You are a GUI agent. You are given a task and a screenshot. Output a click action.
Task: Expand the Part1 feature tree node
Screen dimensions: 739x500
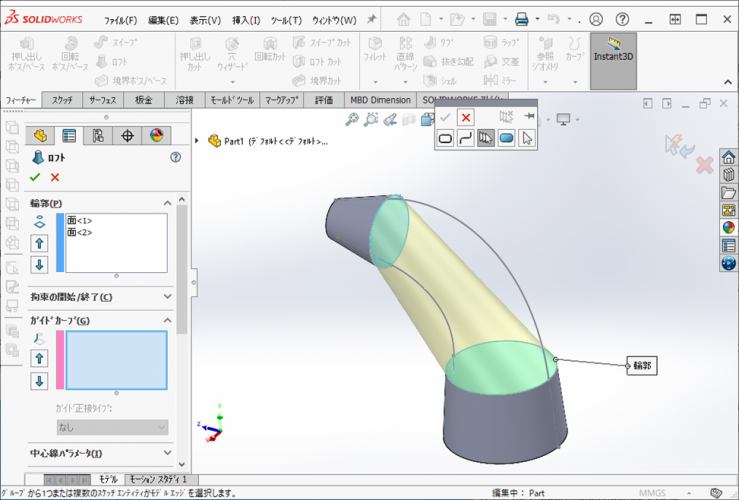(x=197, y=141)
